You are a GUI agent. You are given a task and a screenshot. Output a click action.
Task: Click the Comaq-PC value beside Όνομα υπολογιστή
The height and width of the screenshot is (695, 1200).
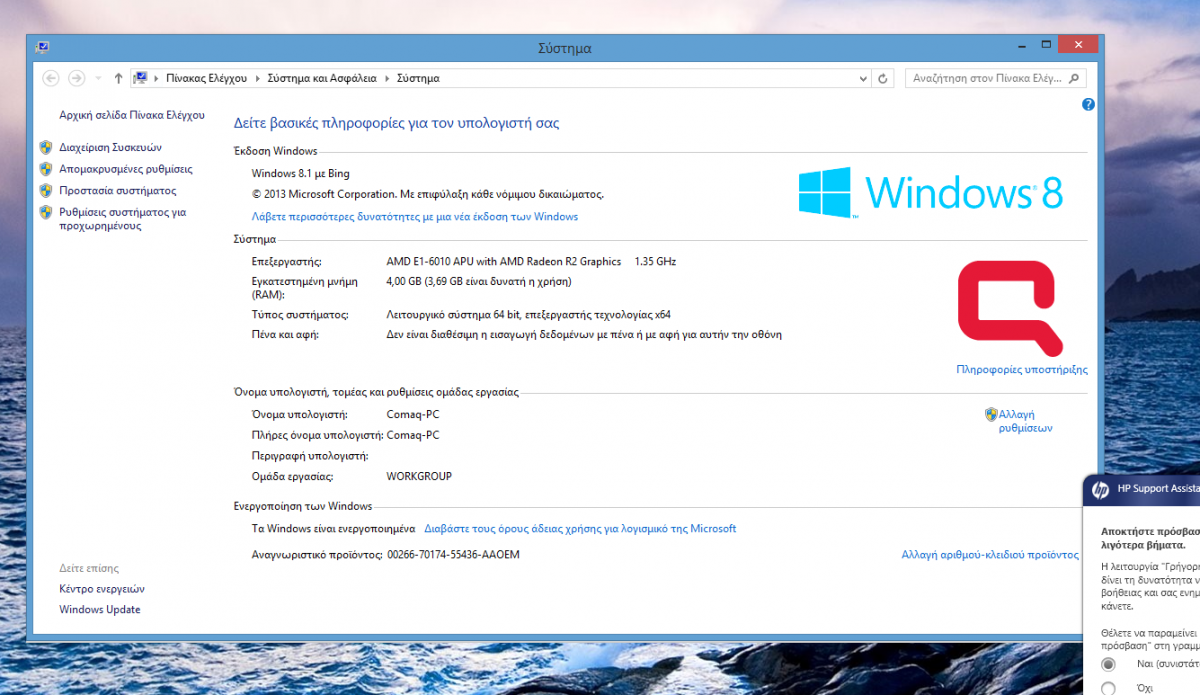pyautogui.click(x=413, y=414)
